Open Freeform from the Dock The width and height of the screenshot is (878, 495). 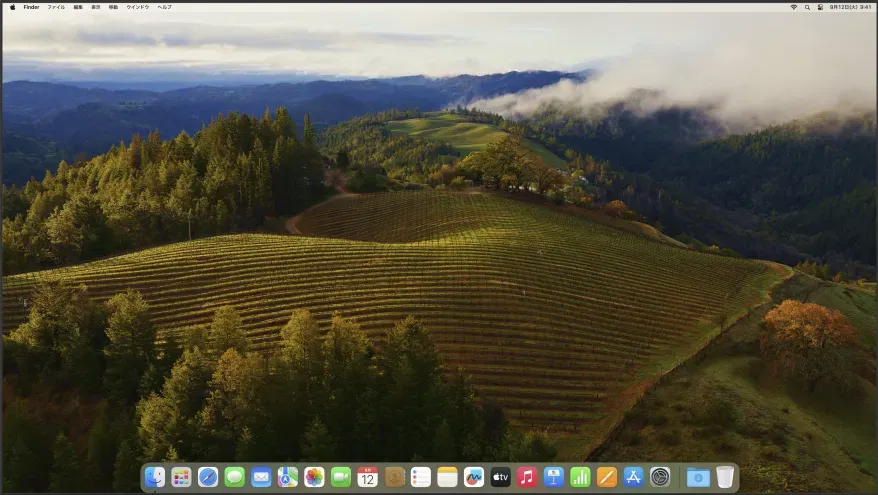(474, 477)
